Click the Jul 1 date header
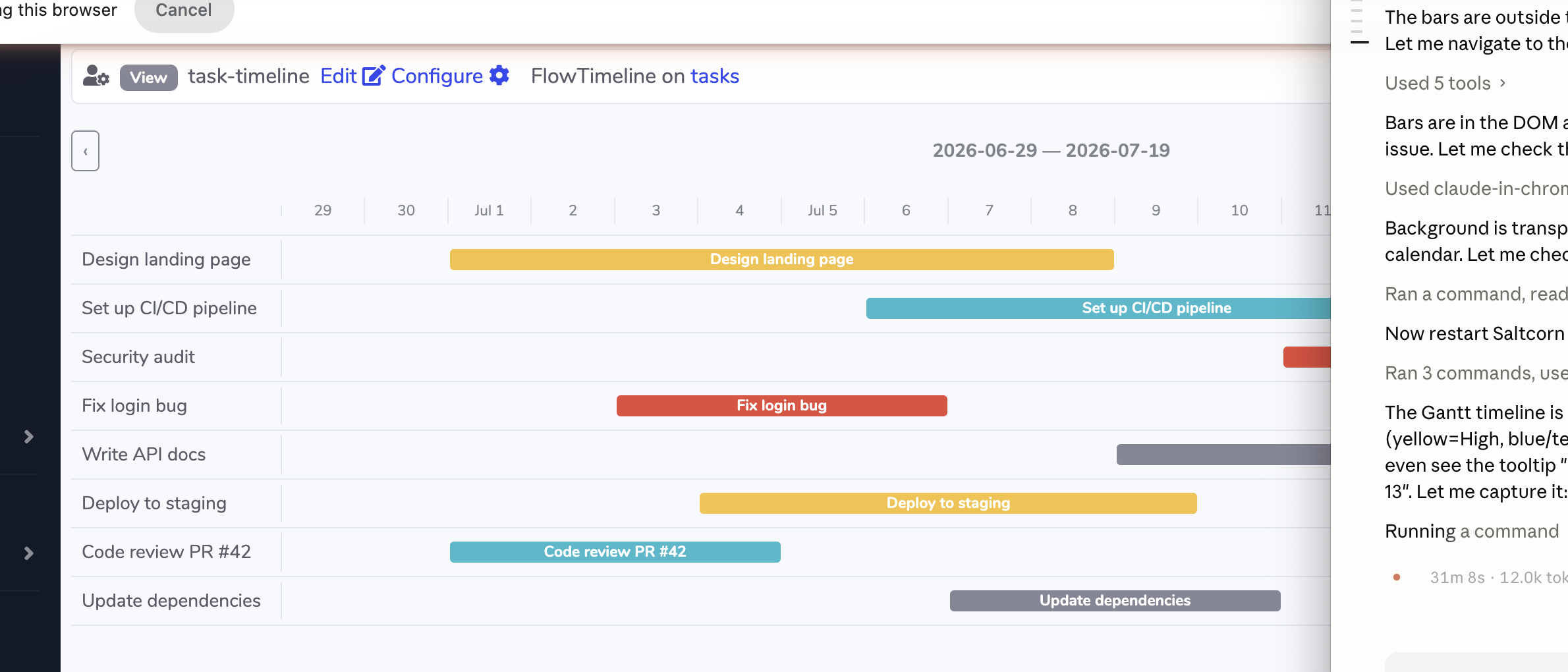The width and height of the screenshot is (1568, 672). click(489, 211)
